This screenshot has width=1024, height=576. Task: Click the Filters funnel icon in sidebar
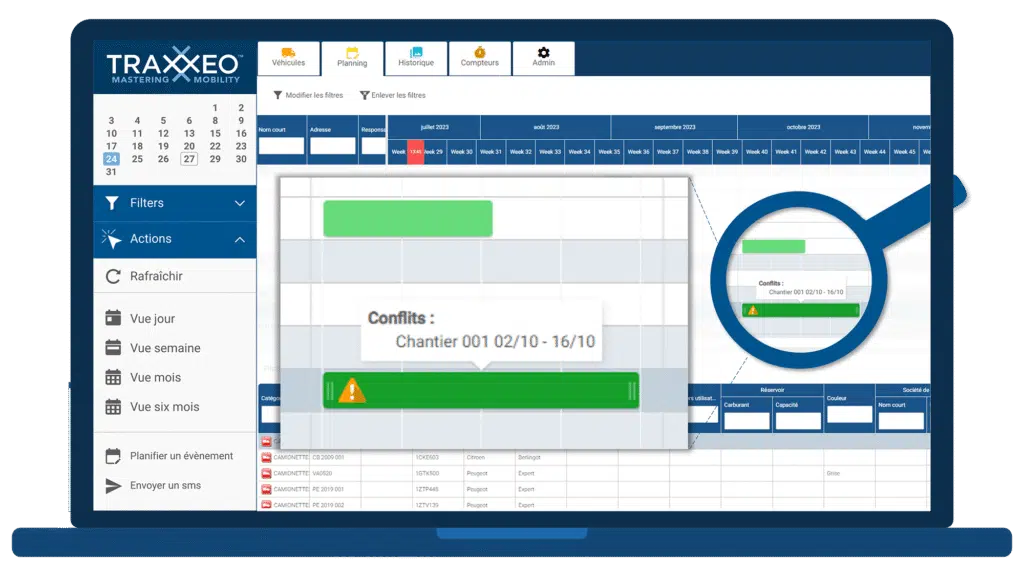[112, 203]
